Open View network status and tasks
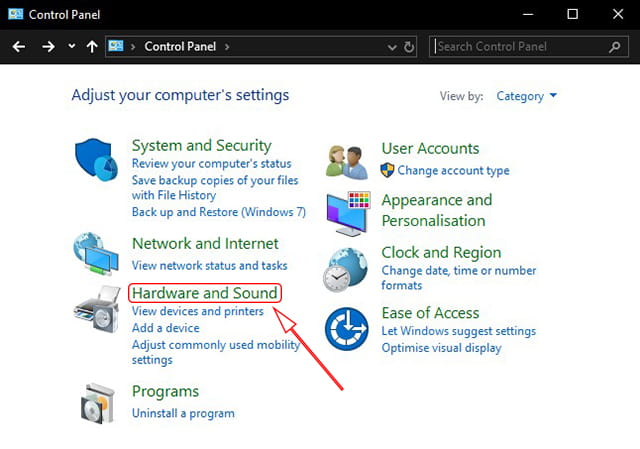The width and height of the screenshot is (640, 449). click(209, 265)
